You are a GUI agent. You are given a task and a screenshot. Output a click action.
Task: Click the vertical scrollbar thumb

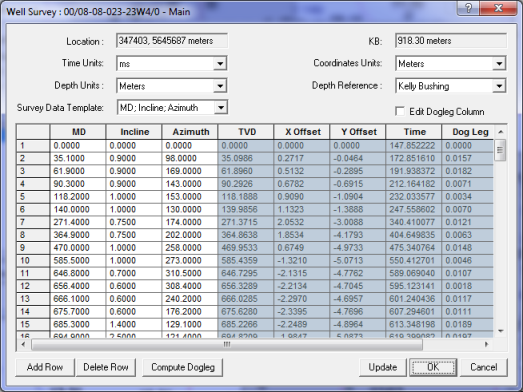(x=500, y=150)
